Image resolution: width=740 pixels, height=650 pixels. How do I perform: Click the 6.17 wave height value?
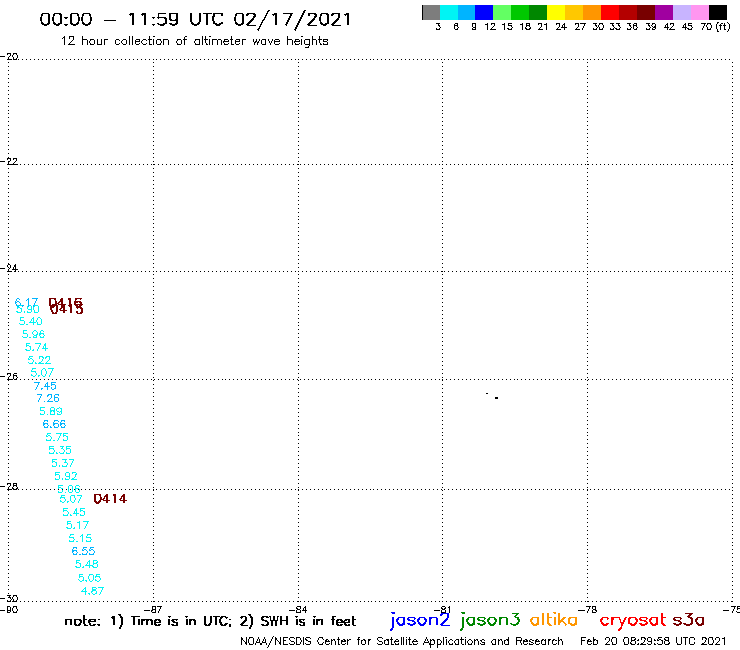point(26,302)
